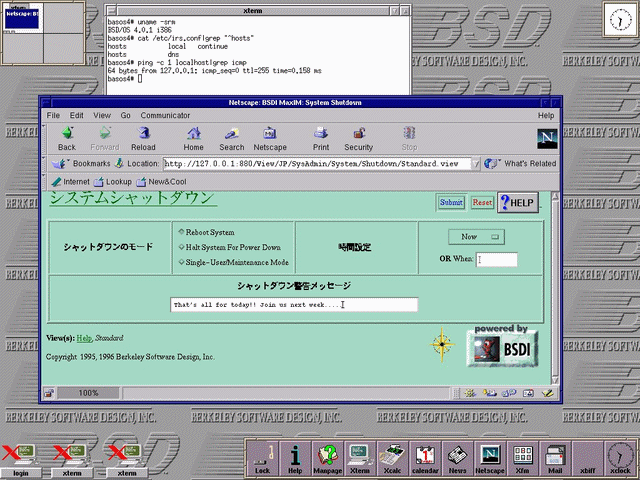The image size is (640, 480).
Task: Open the Internet personal toolbar folder
Action: tap(70, 182)
